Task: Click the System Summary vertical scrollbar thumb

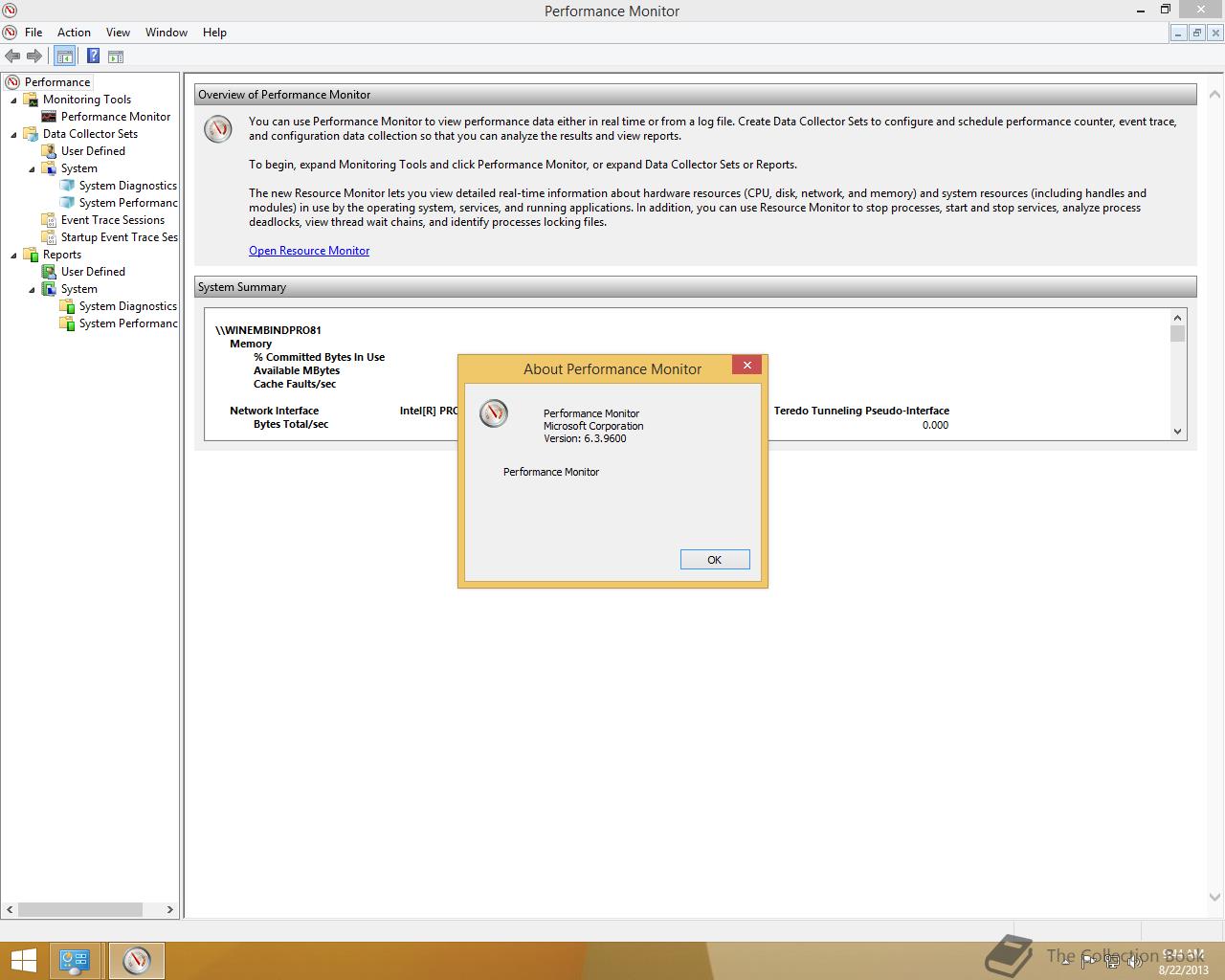Action: (1177, 333)
